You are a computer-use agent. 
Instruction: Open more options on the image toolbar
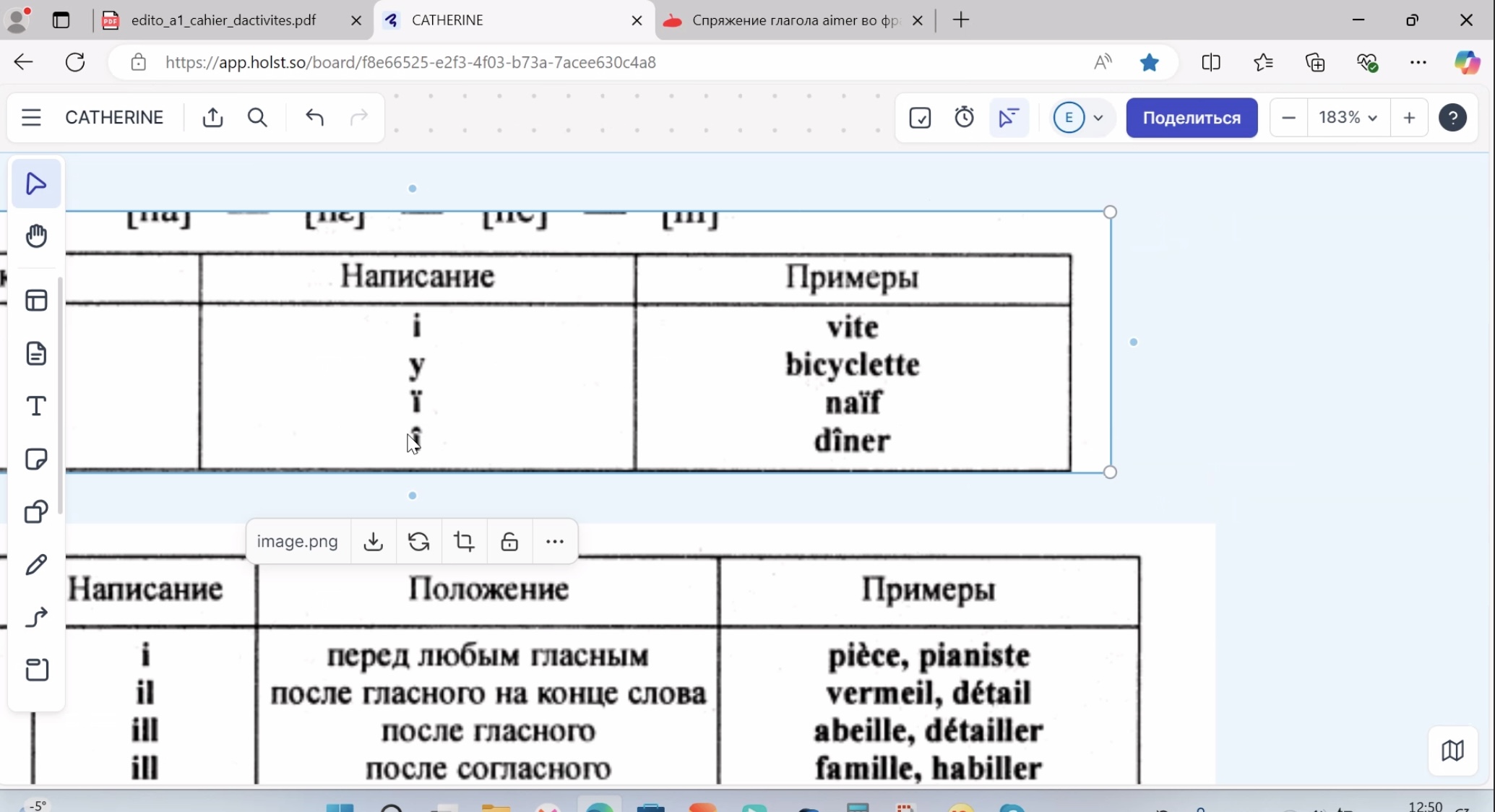click(x=555, y=541)
